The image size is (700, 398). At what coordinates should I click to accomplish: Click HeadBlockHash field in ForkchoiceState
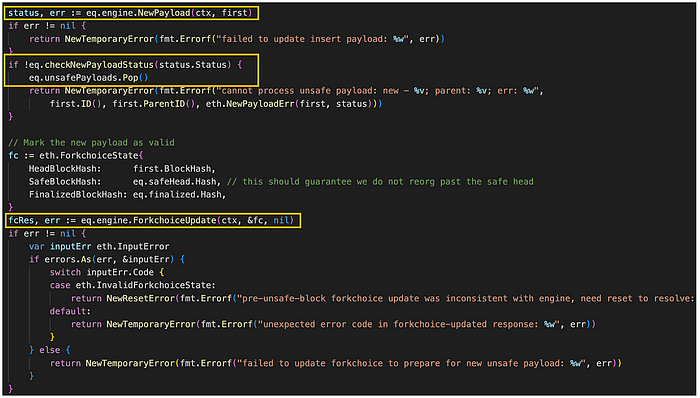(x=122, y=169)
